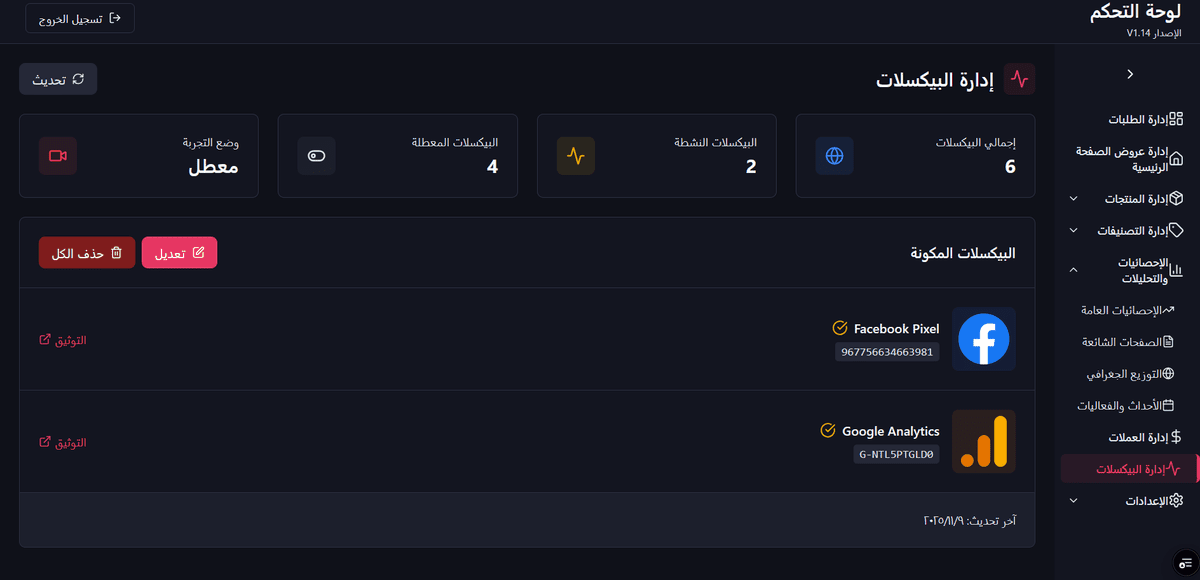Click the globe icon in إجمالي البيكسلات card
This screenshot has width=1200, height=580.
coord(835,156)
